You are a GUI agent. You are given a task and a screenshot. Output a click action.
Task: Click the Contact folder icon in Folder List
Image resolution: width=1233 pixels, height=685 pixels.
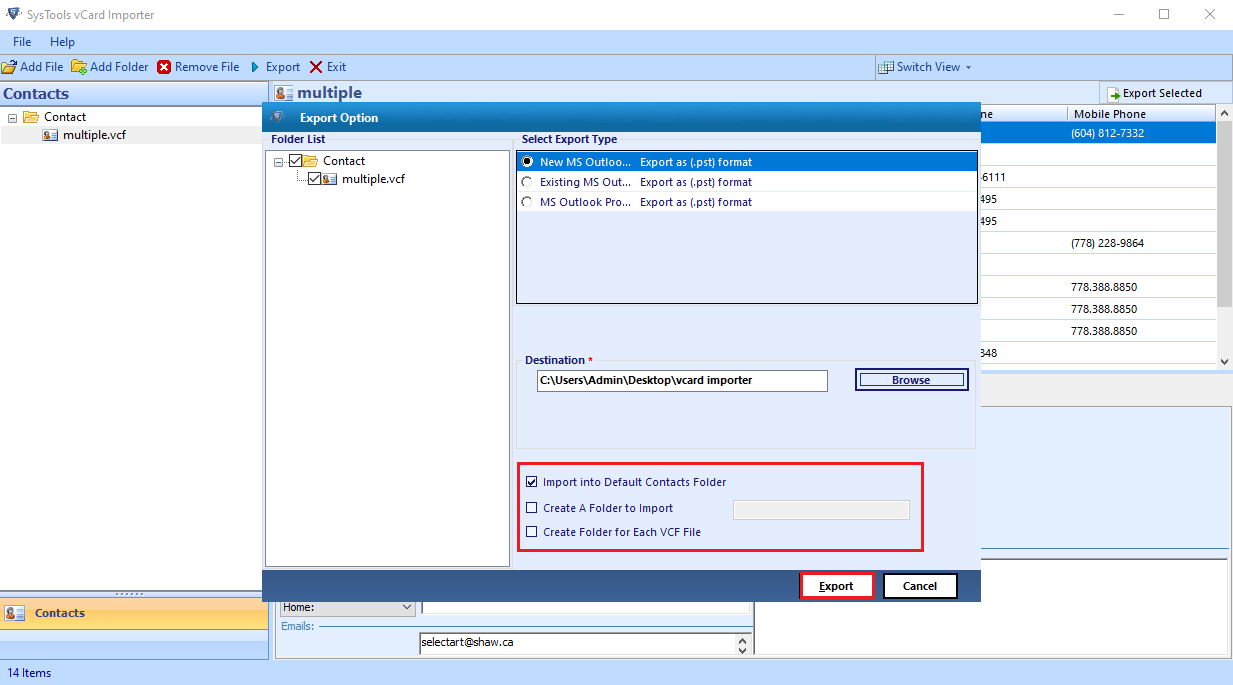[311, 161]
